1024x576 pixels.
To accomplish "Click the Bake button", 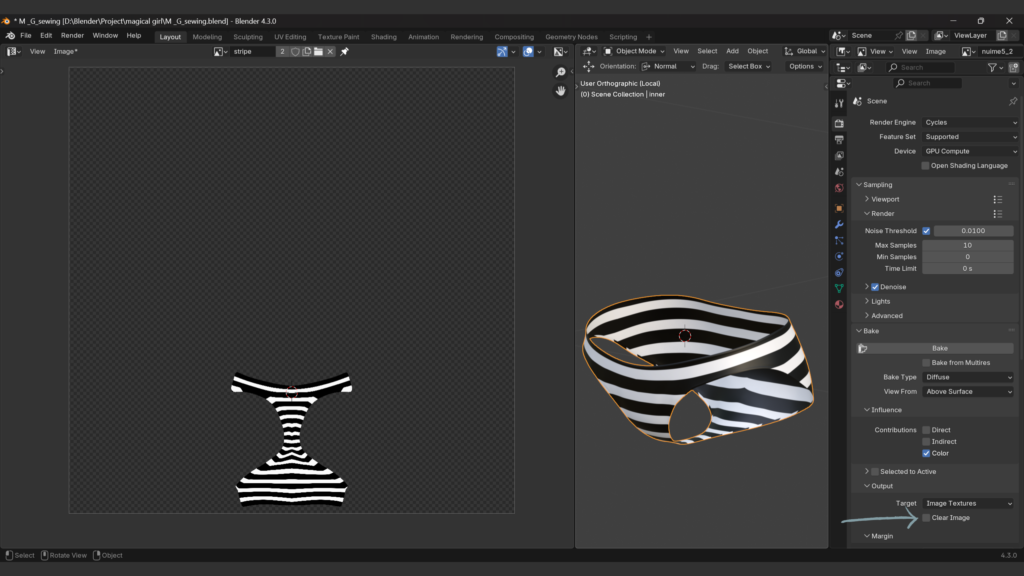I will pos(939,348).
